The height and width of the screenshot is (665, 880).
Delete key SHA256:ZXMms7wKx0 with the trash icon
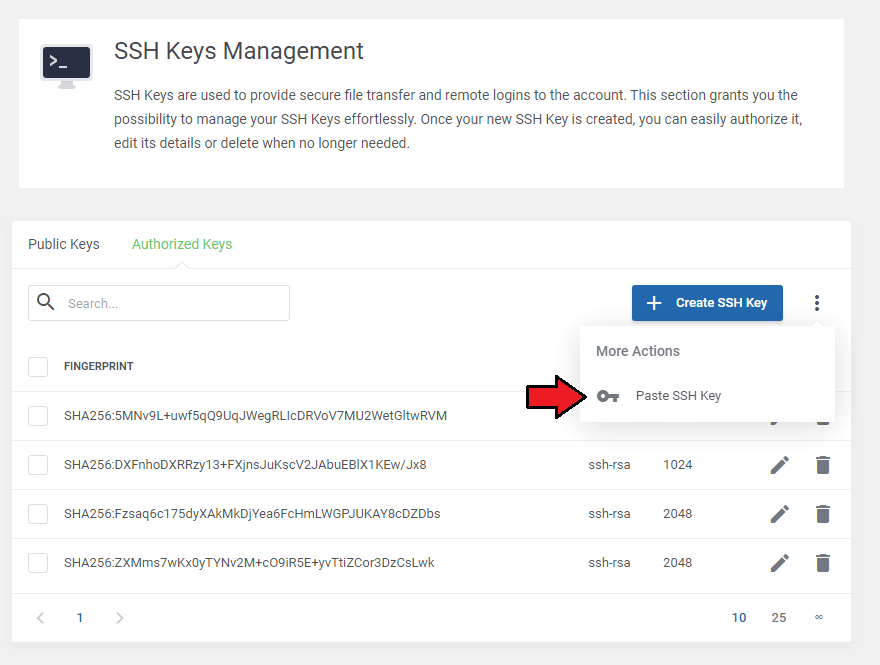(x=823, y=562)
